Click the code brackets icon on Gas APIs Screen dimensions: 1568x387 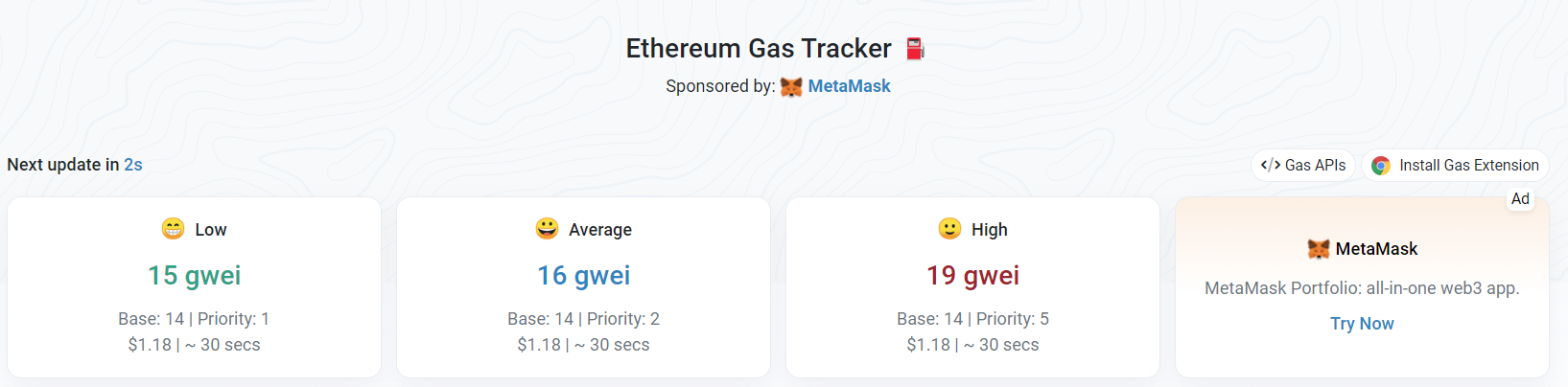(x=1271, y=165)
